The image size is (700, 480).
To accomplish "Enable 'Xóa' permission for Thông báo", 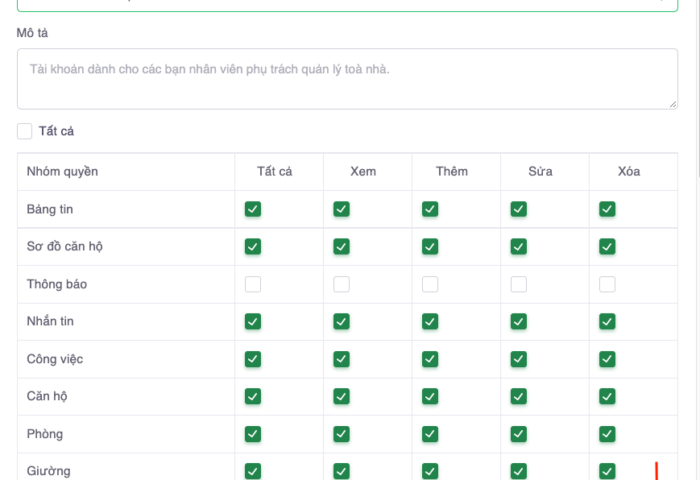I will 607,284.
